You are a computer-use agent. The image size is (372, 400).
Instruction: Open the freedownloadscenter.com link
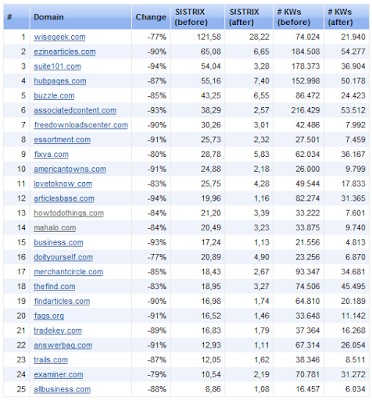(81, 125)
